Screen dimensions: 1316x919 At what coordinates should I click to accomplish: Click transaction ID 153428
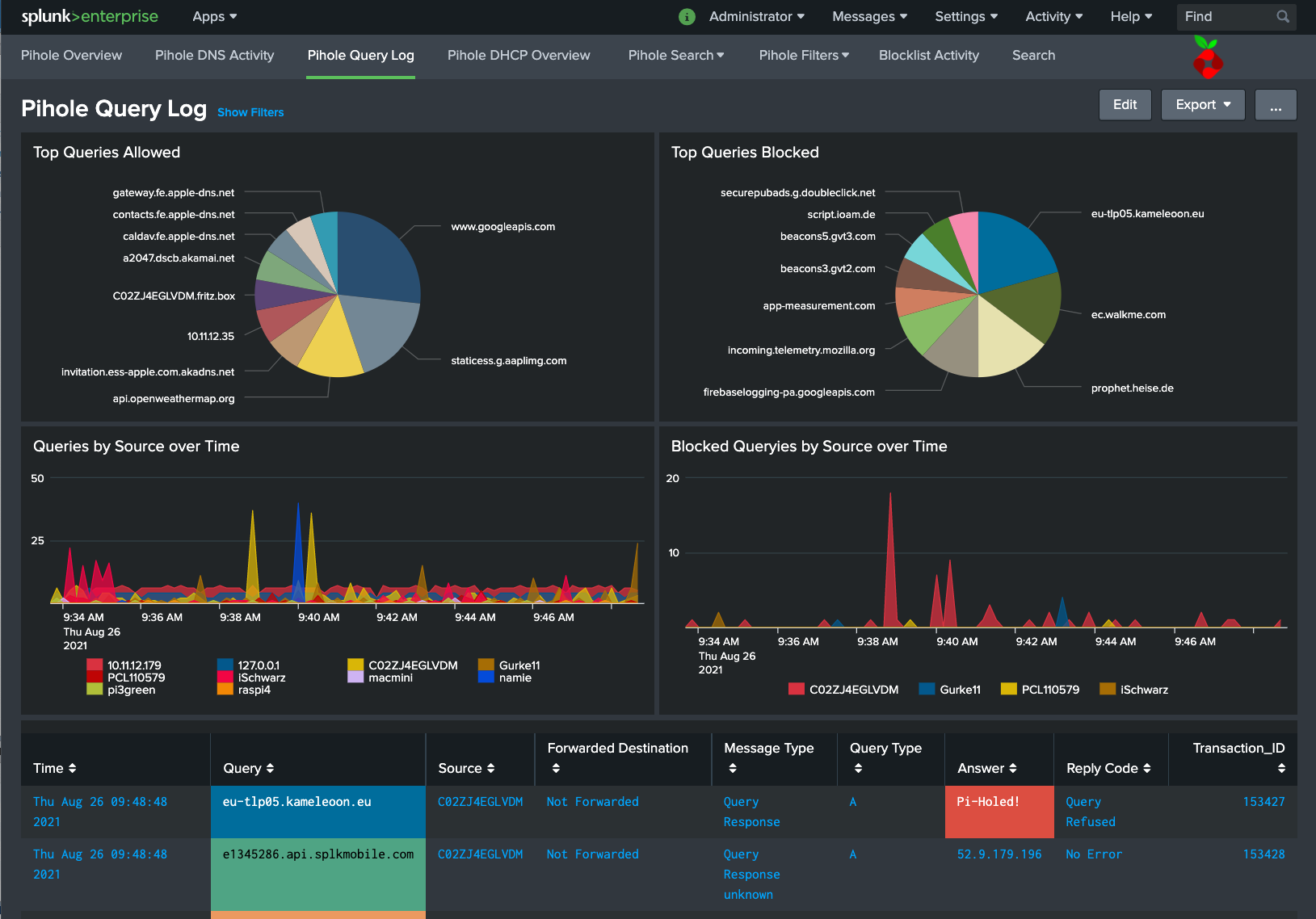tap(1263, 854)
